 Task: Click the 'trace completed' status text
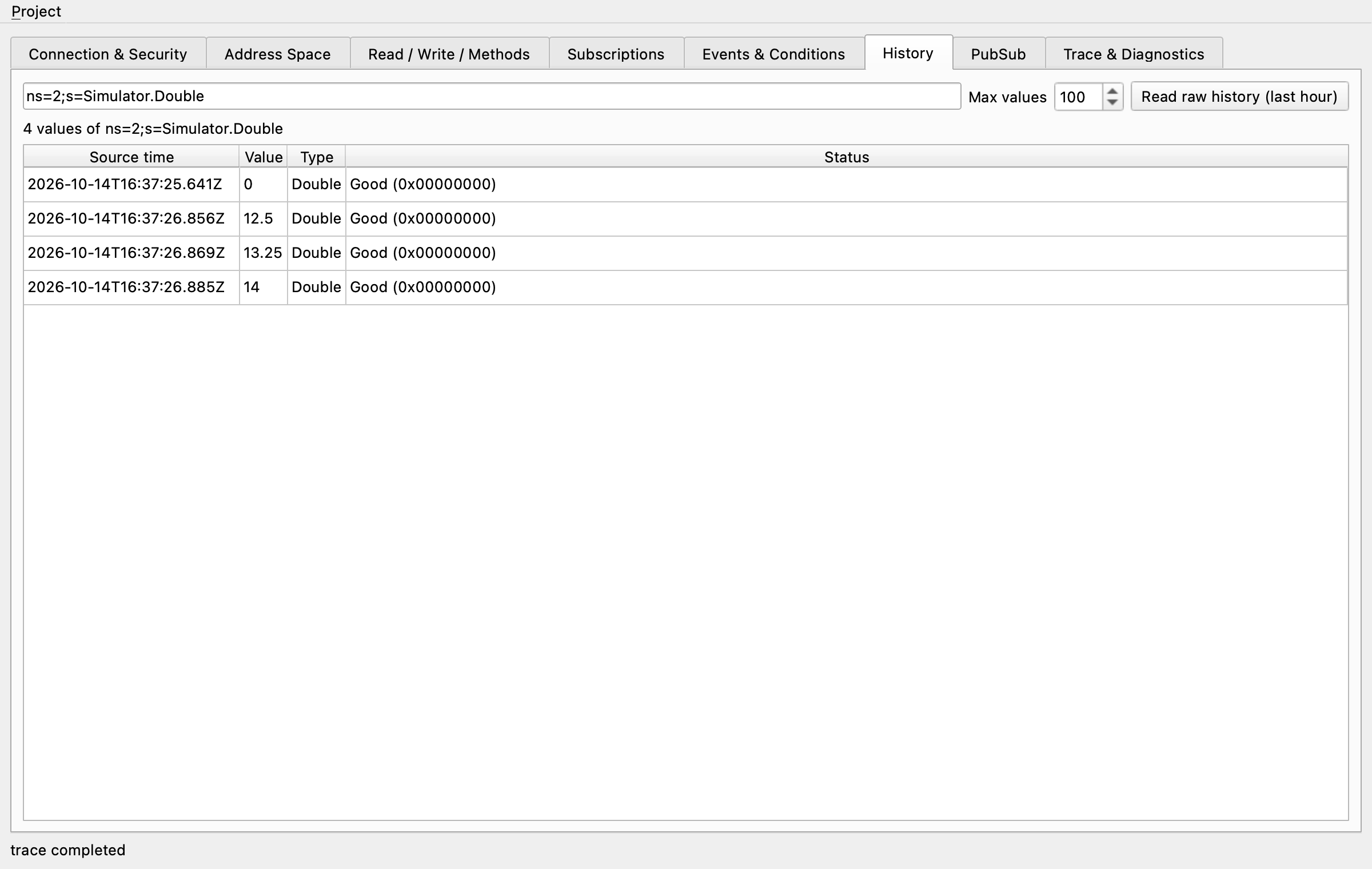[x=68, y=850]
